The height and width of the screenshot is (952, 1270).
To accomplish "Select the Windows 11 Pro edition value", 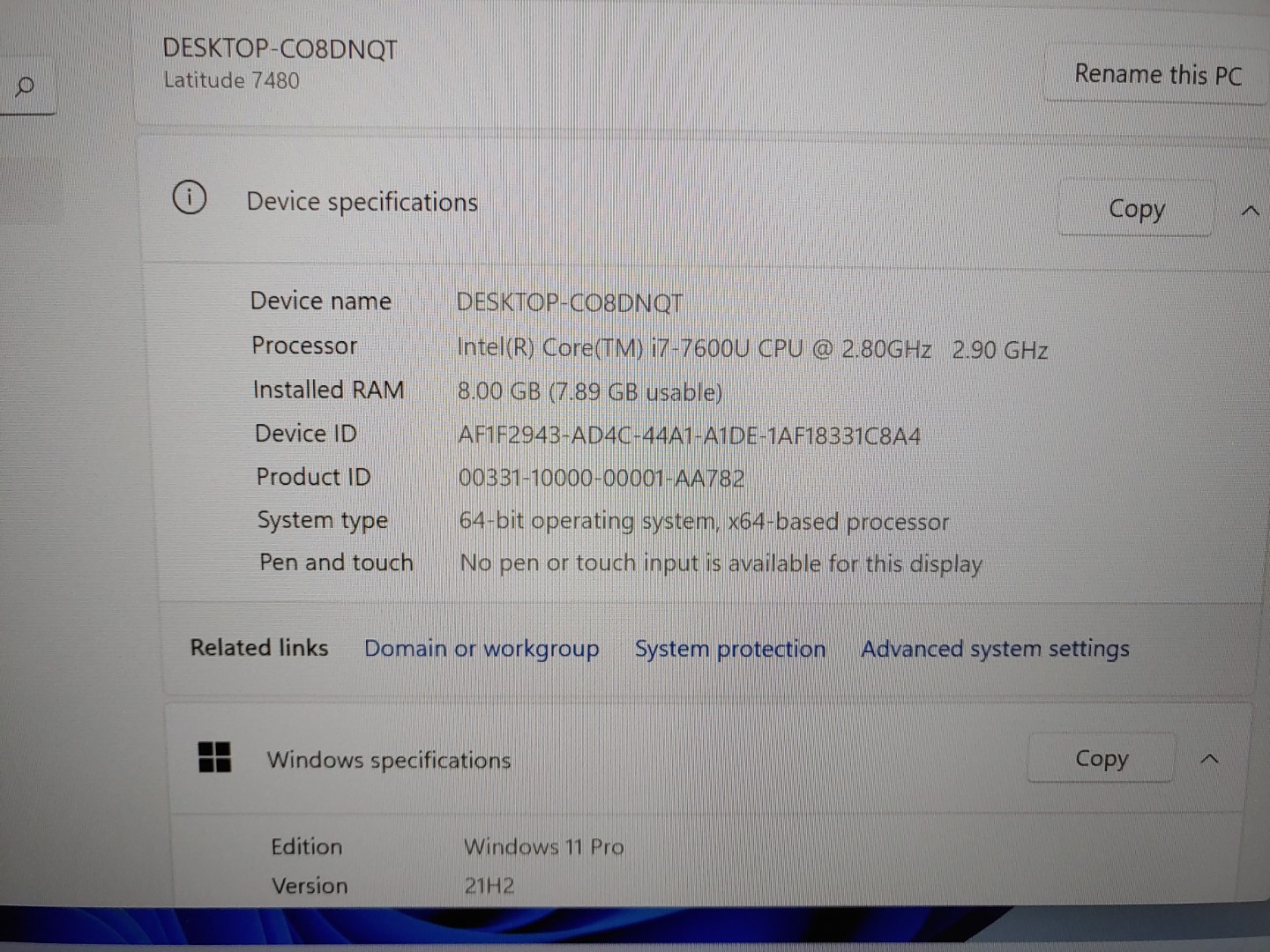I will 543,847.
